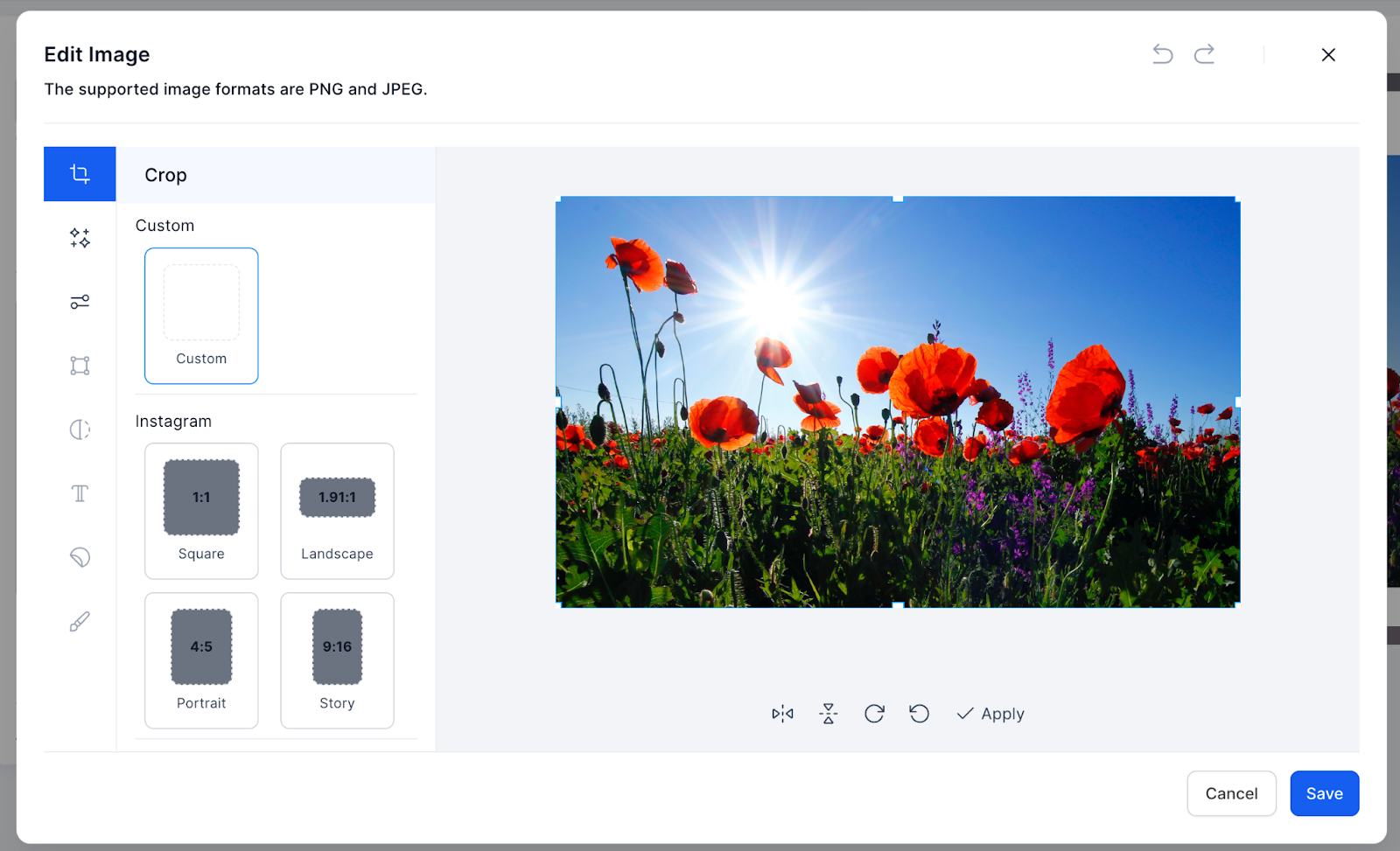
Task: Rotate the image counterclockwise
Action: [919, 714]
